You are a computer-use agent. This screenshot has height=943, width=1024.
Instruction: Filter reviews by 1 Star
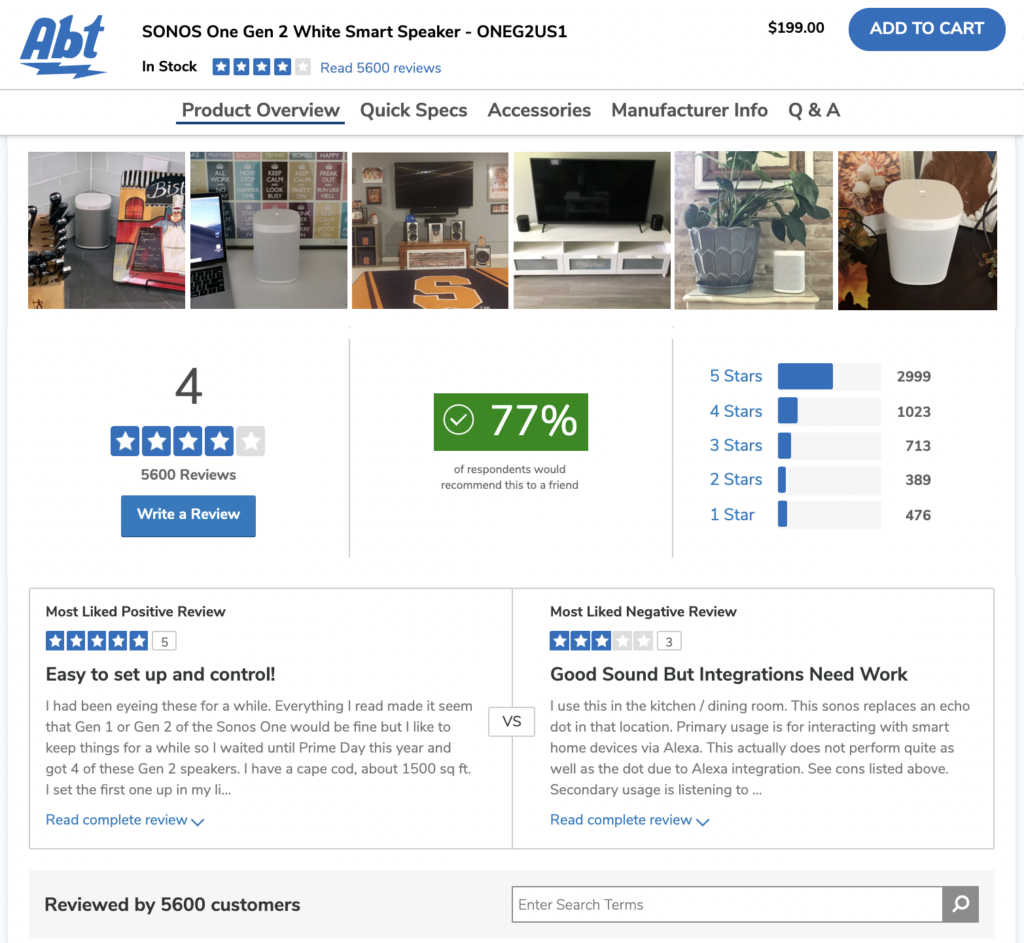(732, 515)
